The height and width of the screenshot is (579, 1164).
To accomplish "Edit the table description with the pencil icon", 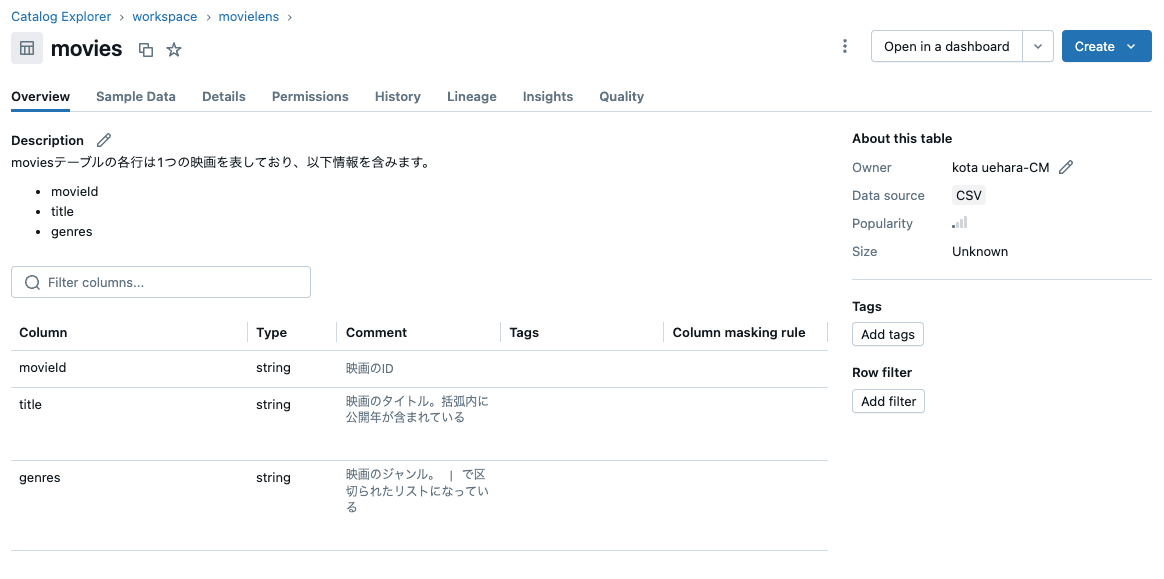I will (x=104, y=139).
